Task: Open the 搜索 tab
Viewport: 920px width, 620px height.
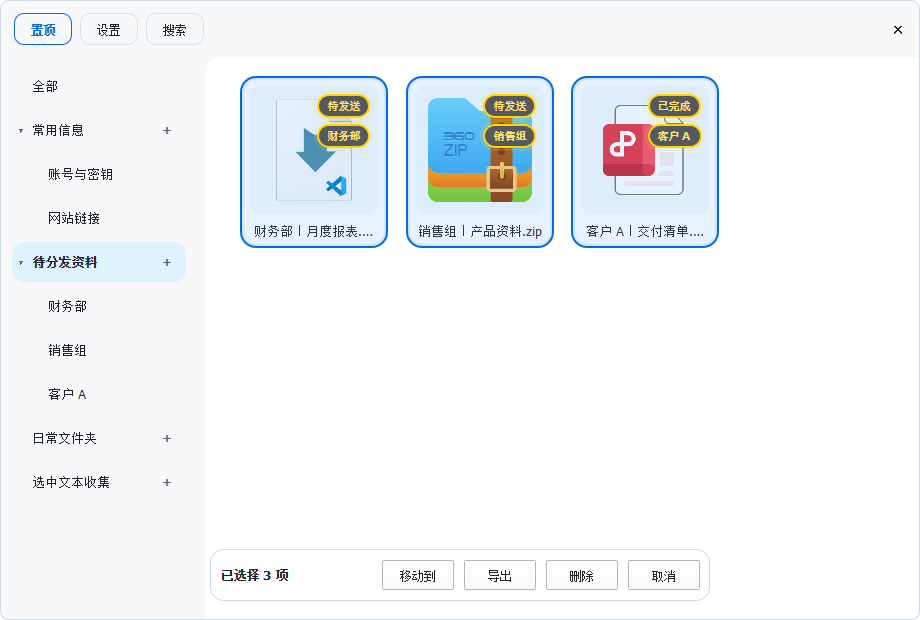Action: [x=174, y=29]
